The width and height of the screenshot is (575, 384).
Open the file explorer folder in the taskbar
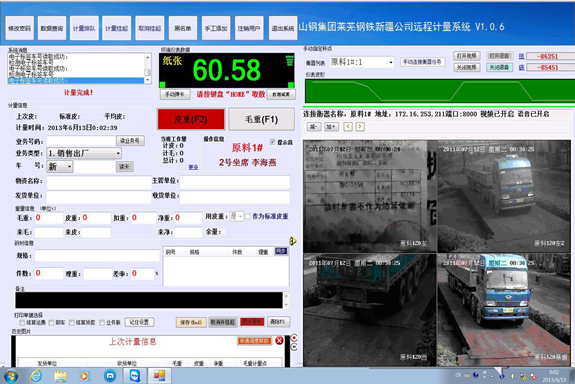tap(61, 376)
